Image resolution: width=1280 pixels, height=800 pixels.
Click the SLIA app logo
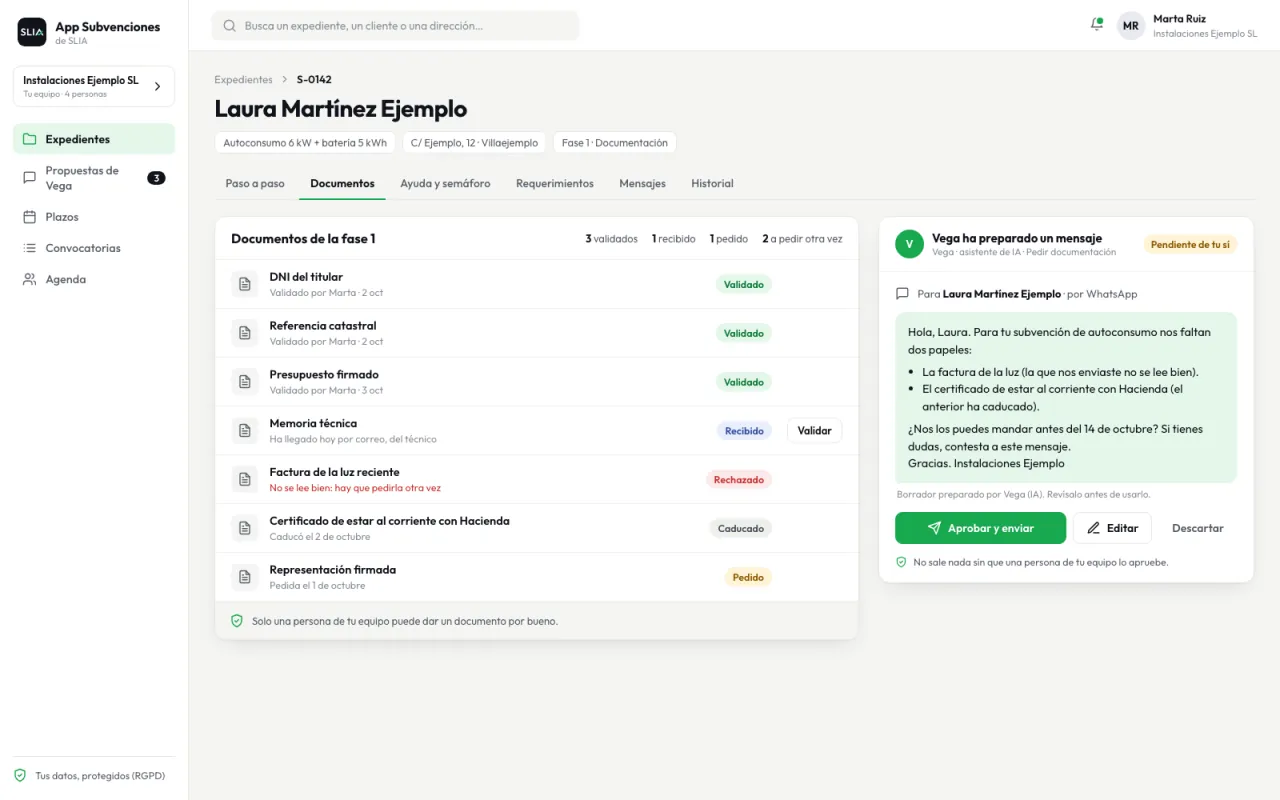click(x=32, y=32)
